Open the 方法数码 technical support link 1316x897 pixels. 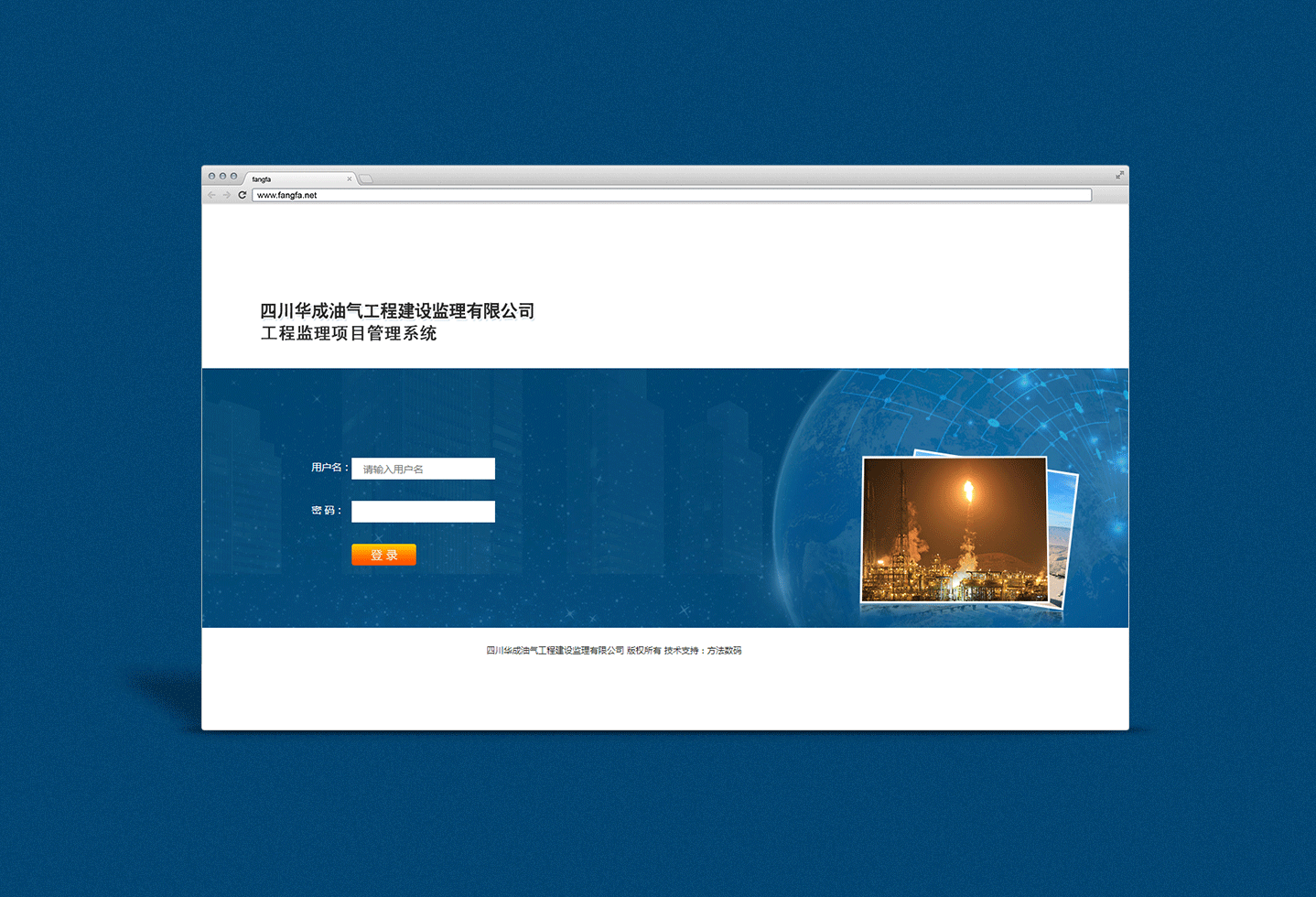click(x=726, y=650)
